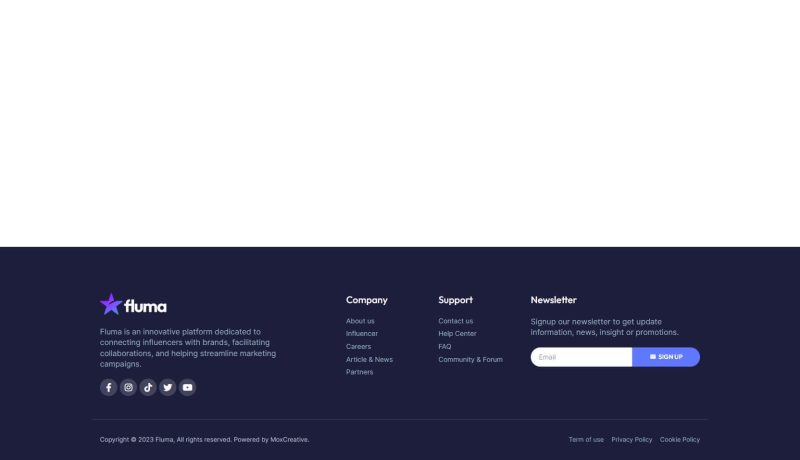Open the About us link
Screen dimensions: 800x460
[x=360, y=321]
